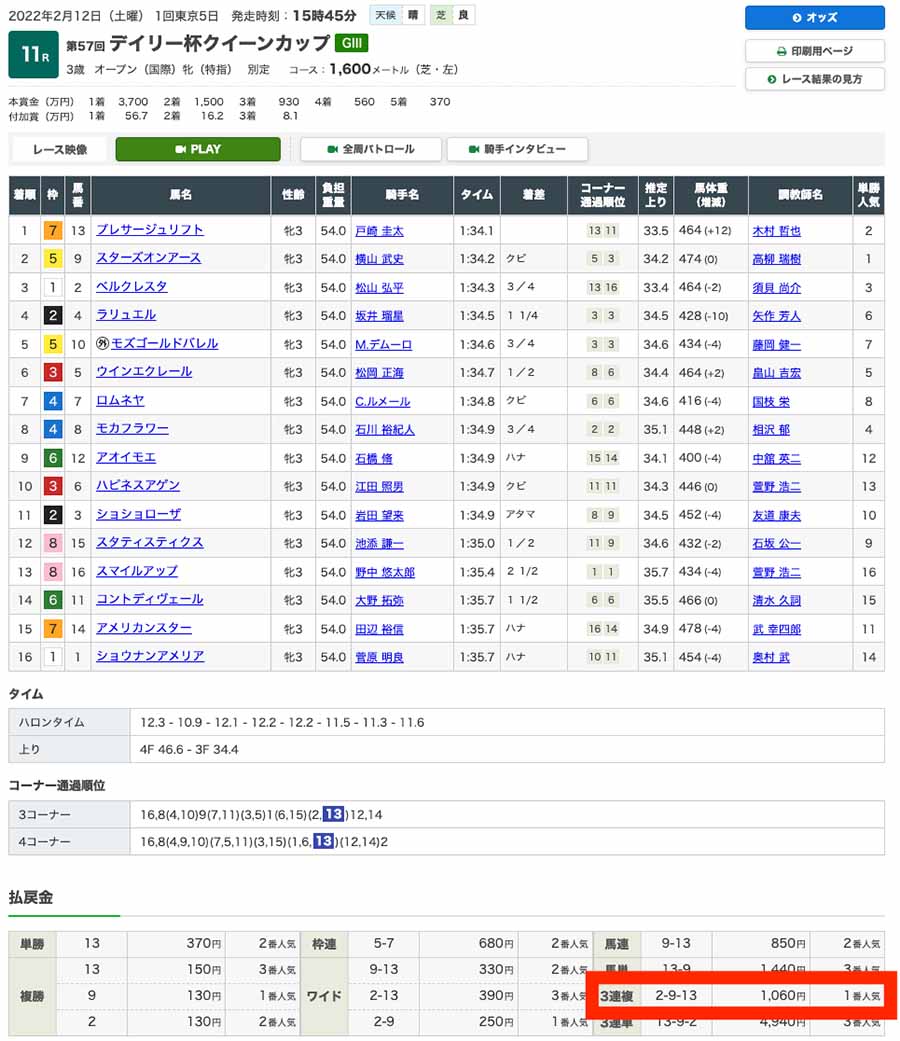The image size is (900, 1041).
Task: Select the 晴 weather indicator
Action: coord(413,15)
